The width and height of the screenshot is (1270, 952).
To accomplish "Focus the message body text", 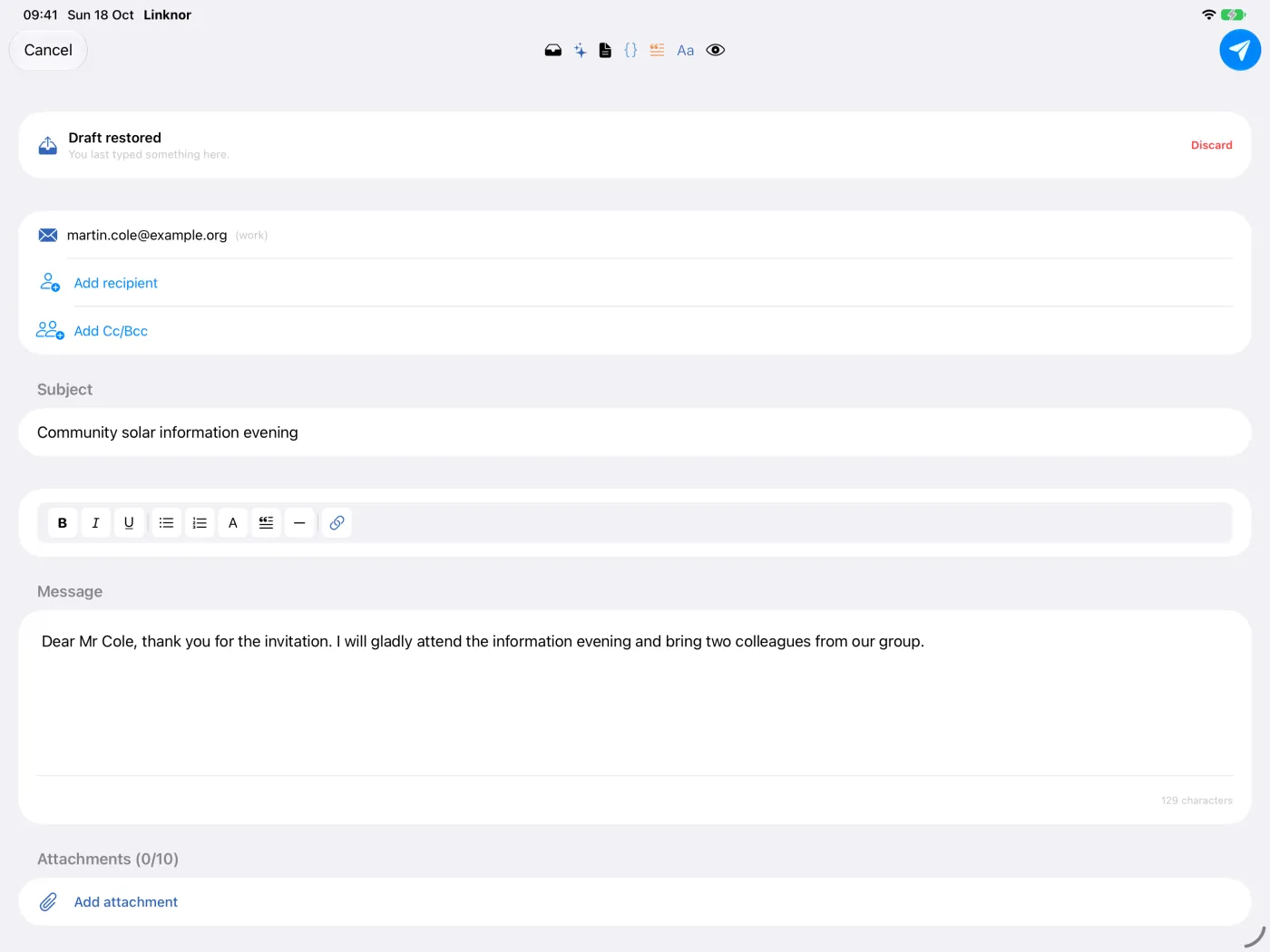I will 483,641.
